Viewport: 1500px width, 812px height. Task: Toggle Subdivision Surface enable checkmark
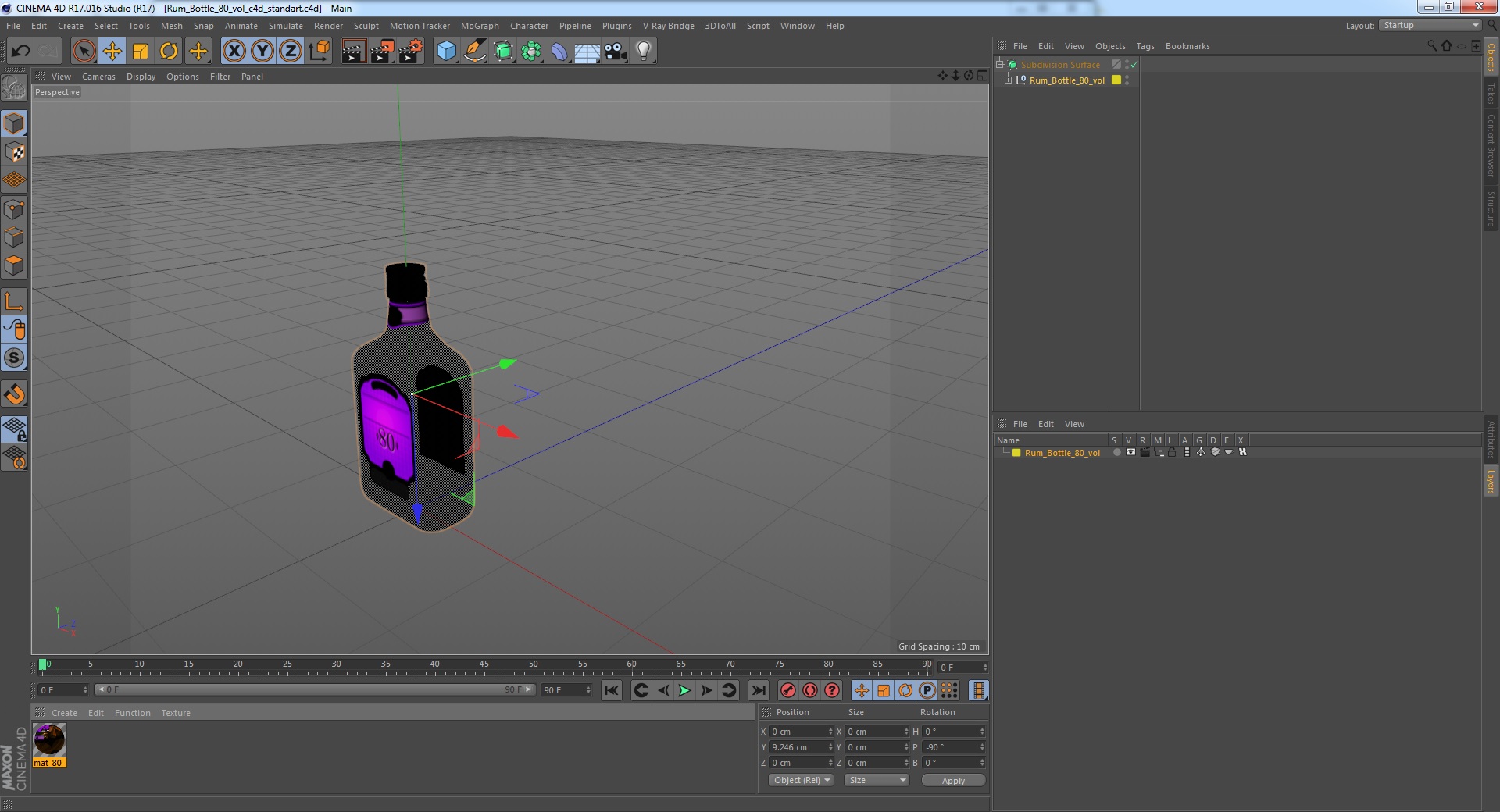(1134, 65)
